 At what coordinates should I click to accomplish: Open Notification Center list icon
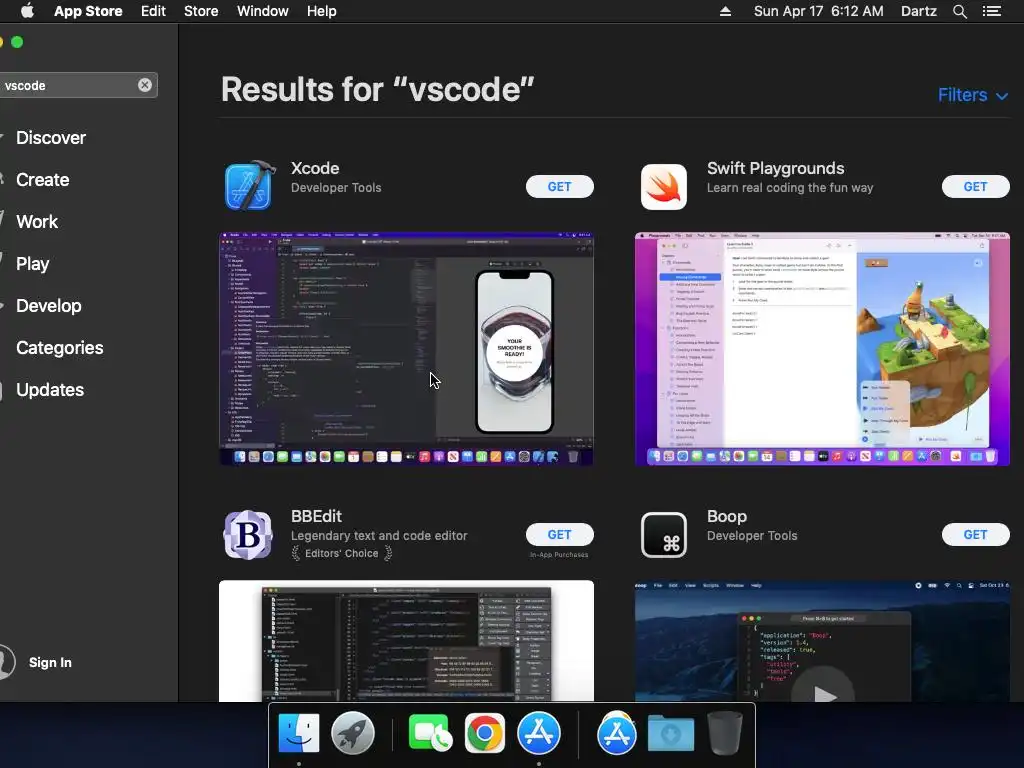[x=992, y=11]
